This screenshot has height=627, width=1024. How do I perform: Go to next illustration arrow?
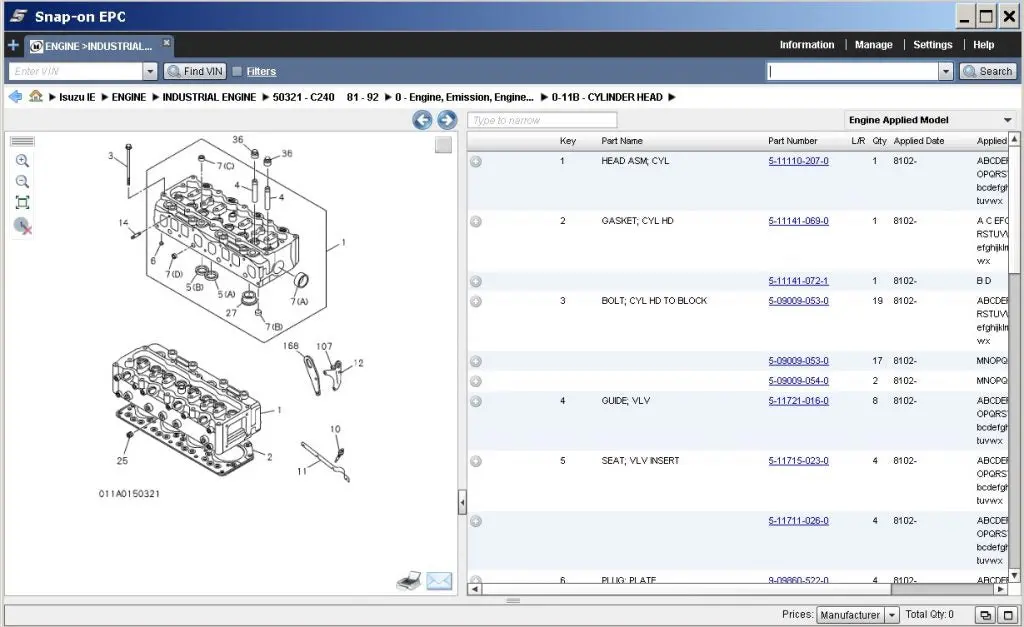447,120
